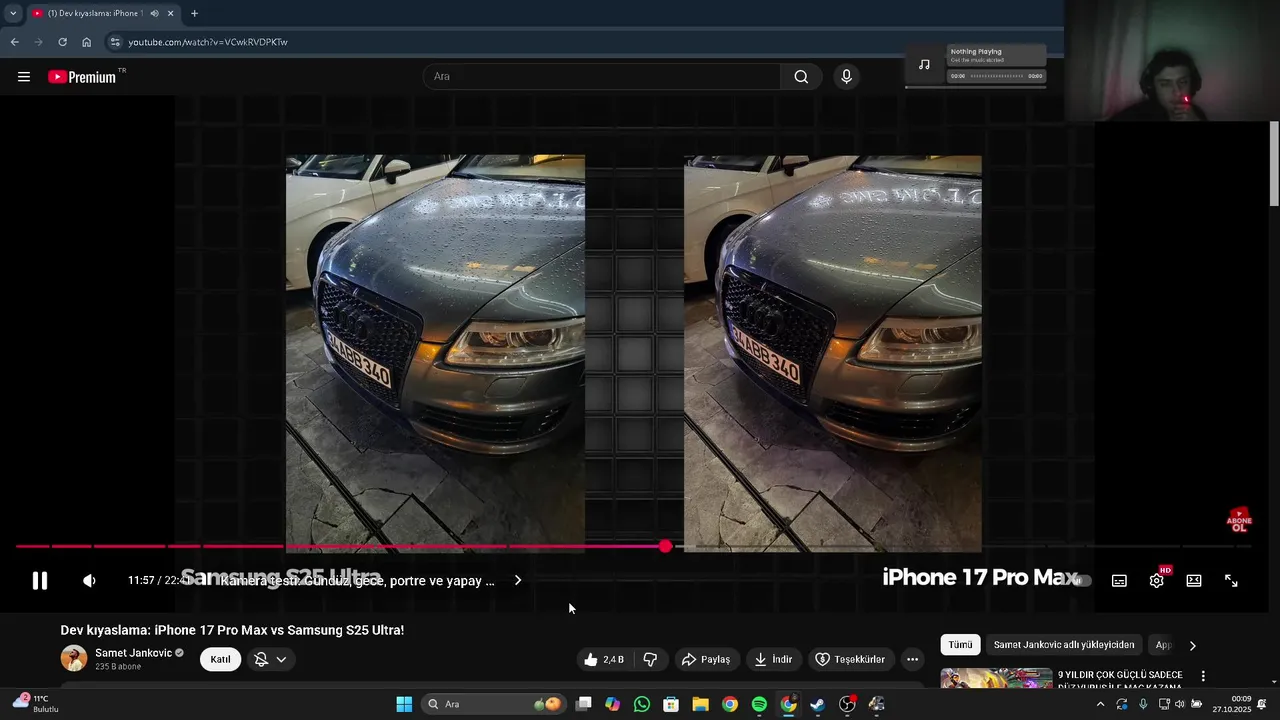
Task: Open Microsoft Store from taskbar
Action: [671, 704]
